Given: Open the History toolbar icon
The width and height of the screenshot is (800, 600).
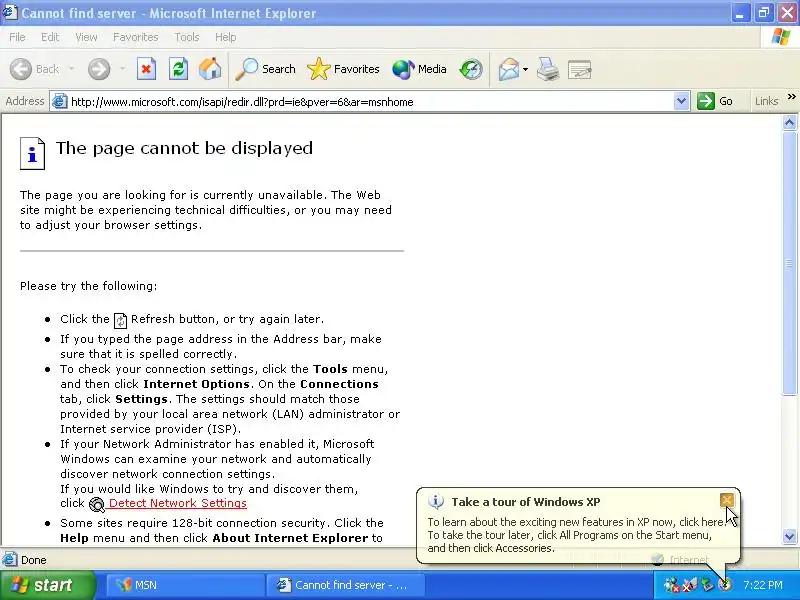Looking at the screenshot, I should pyautogui.click(x=470, y=69).
